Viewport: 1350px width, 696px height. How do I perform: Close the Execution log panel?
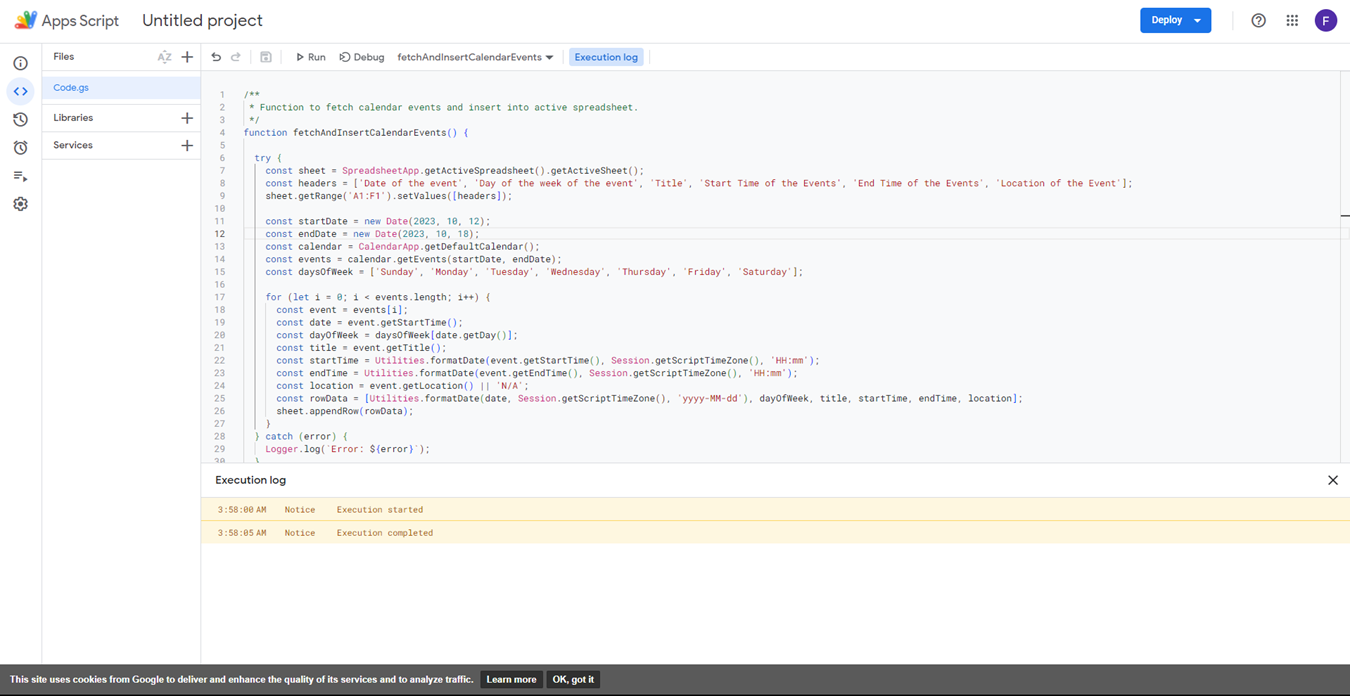(x=1332, y=480)
